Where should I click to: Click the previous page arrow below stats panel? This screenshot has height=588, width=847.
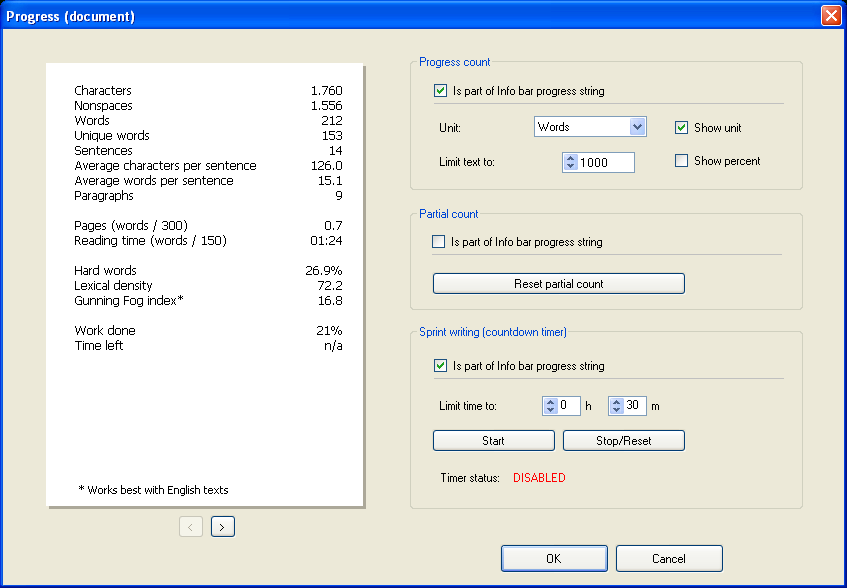click(x=190, y=526)
